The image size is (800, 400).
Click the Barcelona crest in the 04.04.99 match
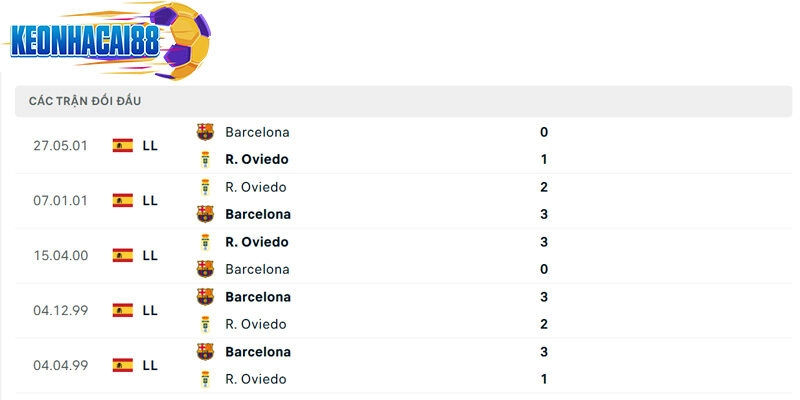(x=205, y=352)
